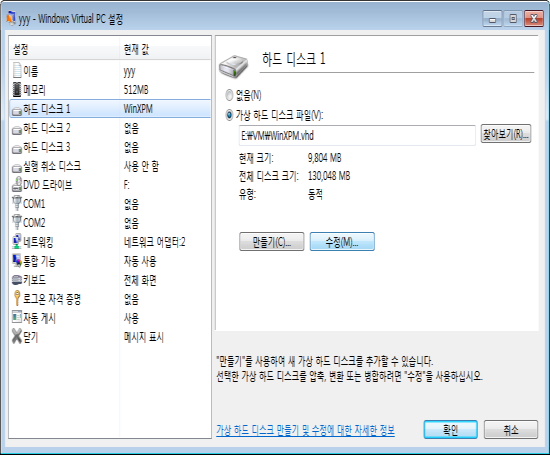This screenshot has height=455, width=550.
Task: Click the 키보드 keyboard icon
Action: pyautogui.click(x=17, y=280)
